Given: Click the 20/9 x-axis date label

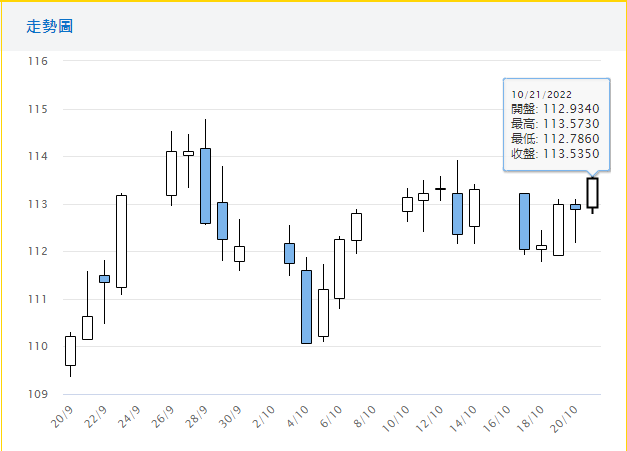Looking at the screenshot, I should [64, 417].
